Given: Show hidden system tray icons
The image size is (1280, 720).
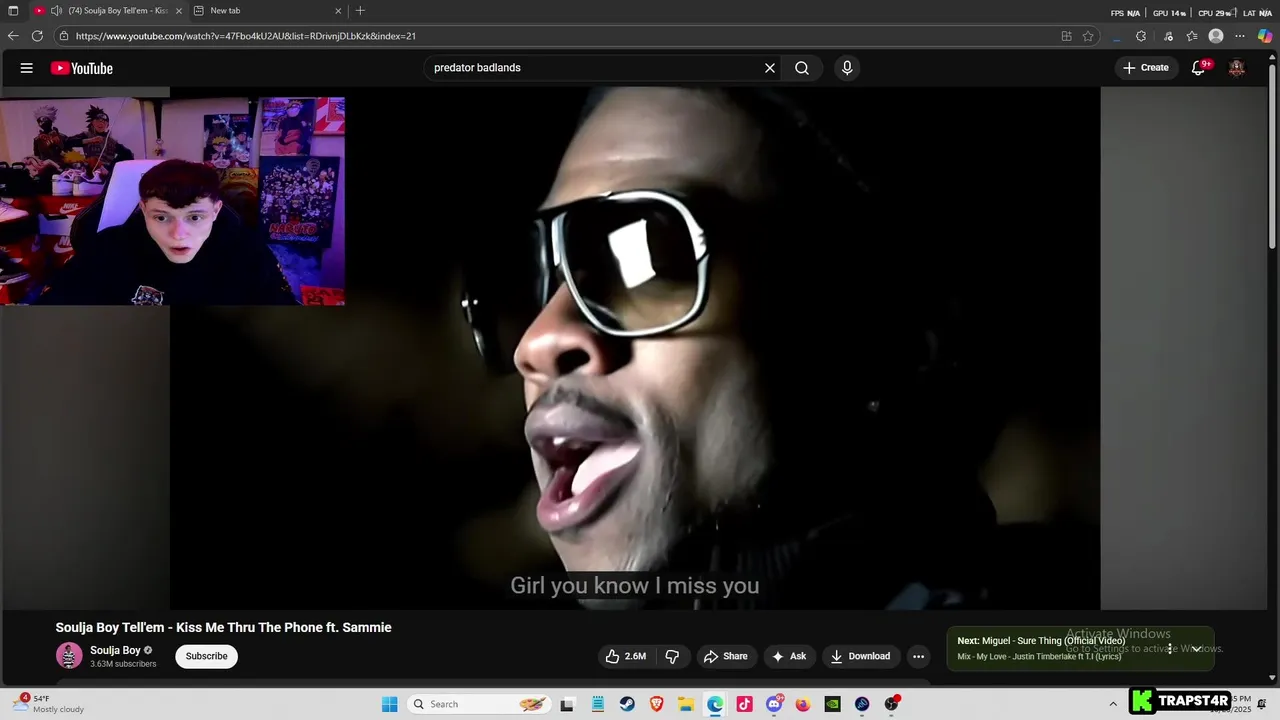Looking at the screenshot, I should [1113, 704].
